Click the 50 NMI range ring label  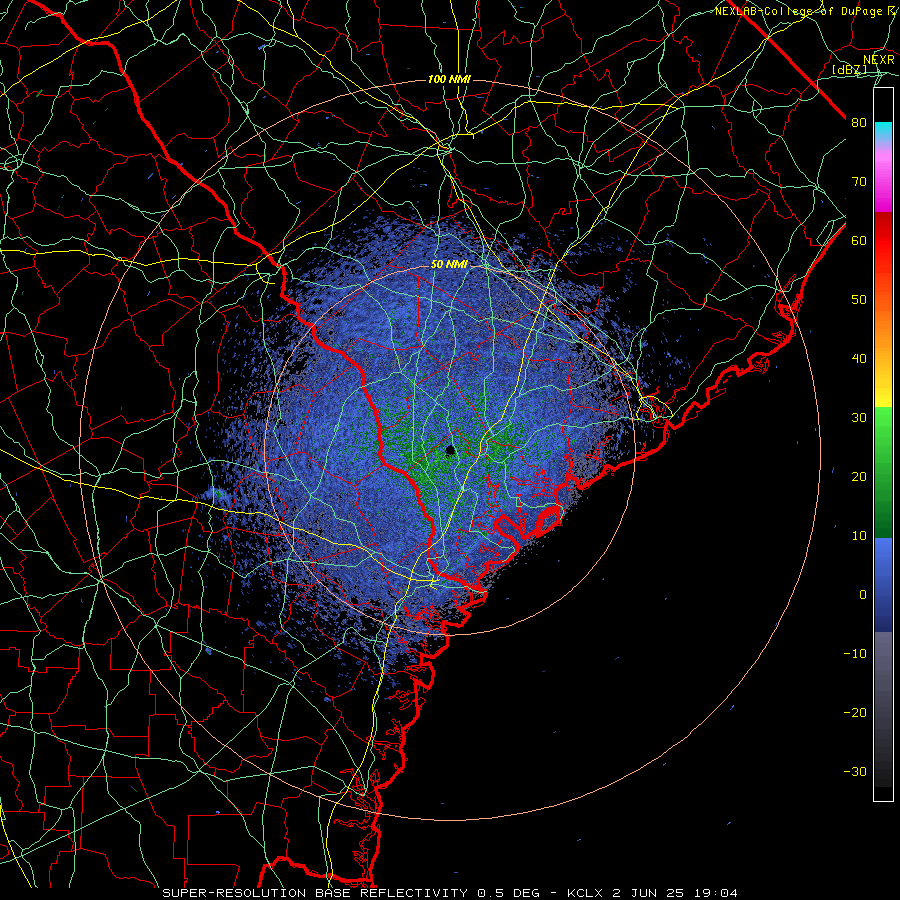tap(449, 265)
